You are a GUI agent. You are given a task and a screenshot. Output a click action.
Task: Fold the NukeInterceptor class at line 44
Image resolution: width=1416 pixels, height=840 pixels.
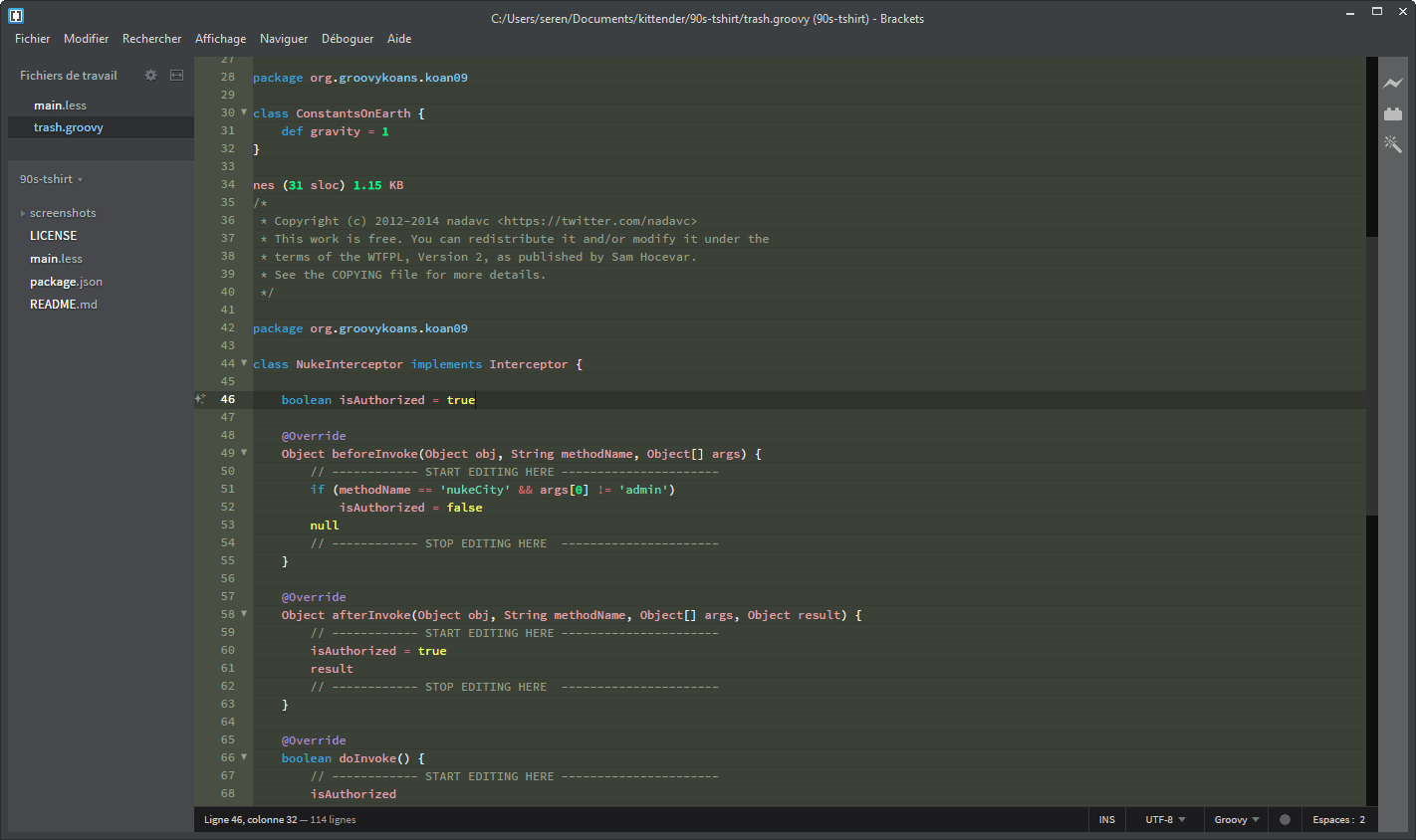click(x=244, y=363)
